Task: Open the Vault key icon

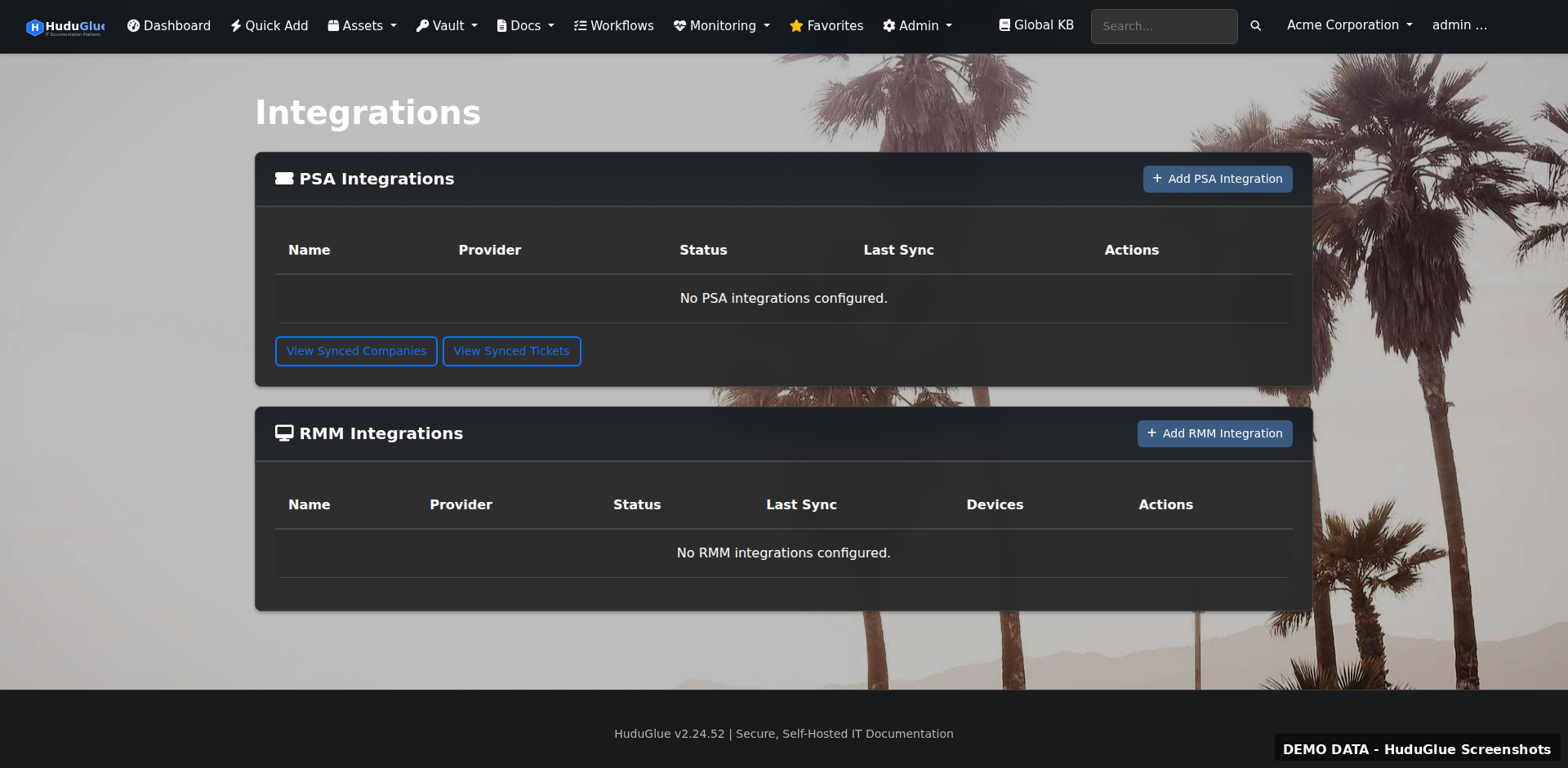Action: [x=422, y=25]
